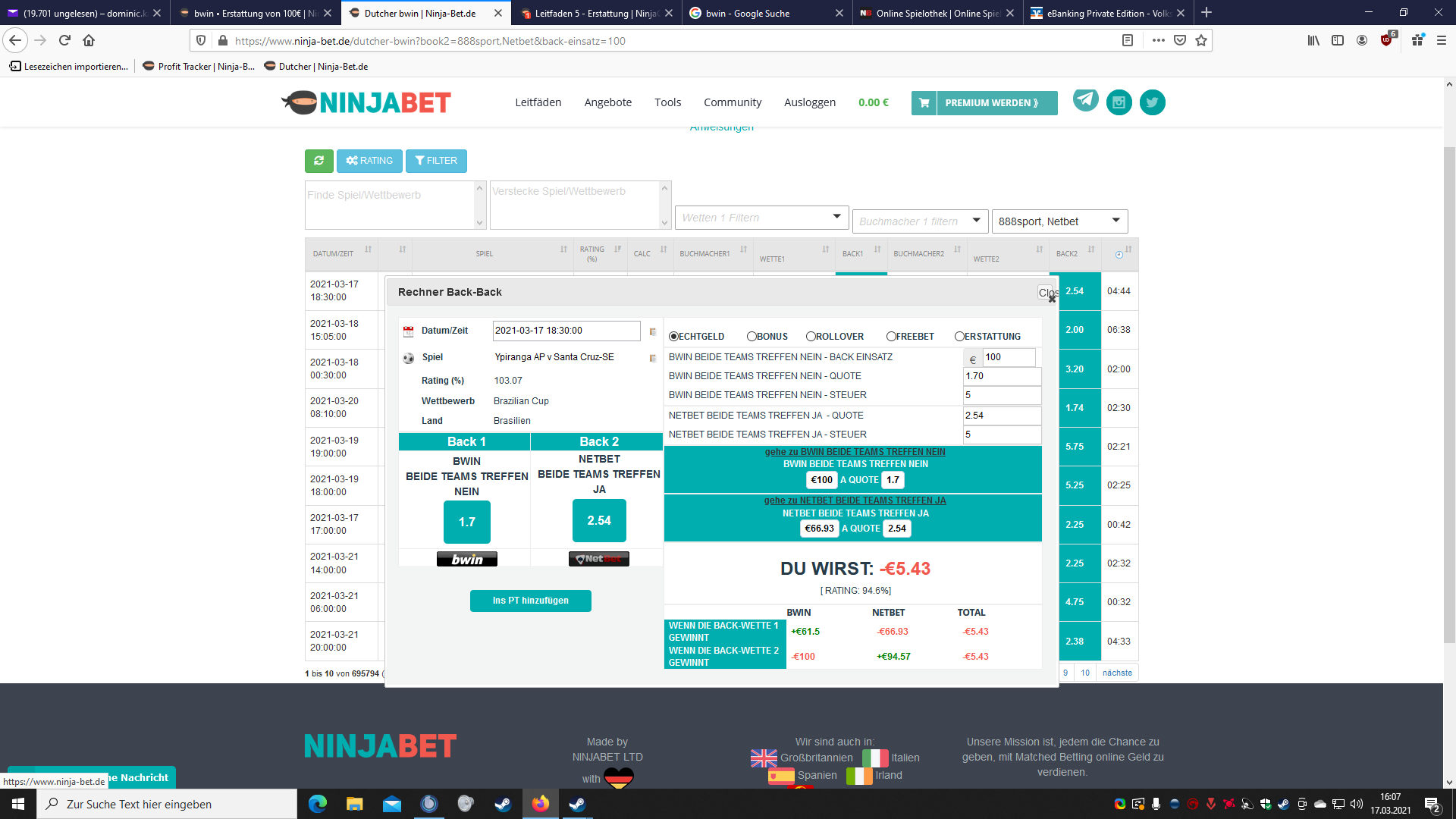1456x819 pixels.
Task: Click the shopping cart icon
Action: [924, 103]
